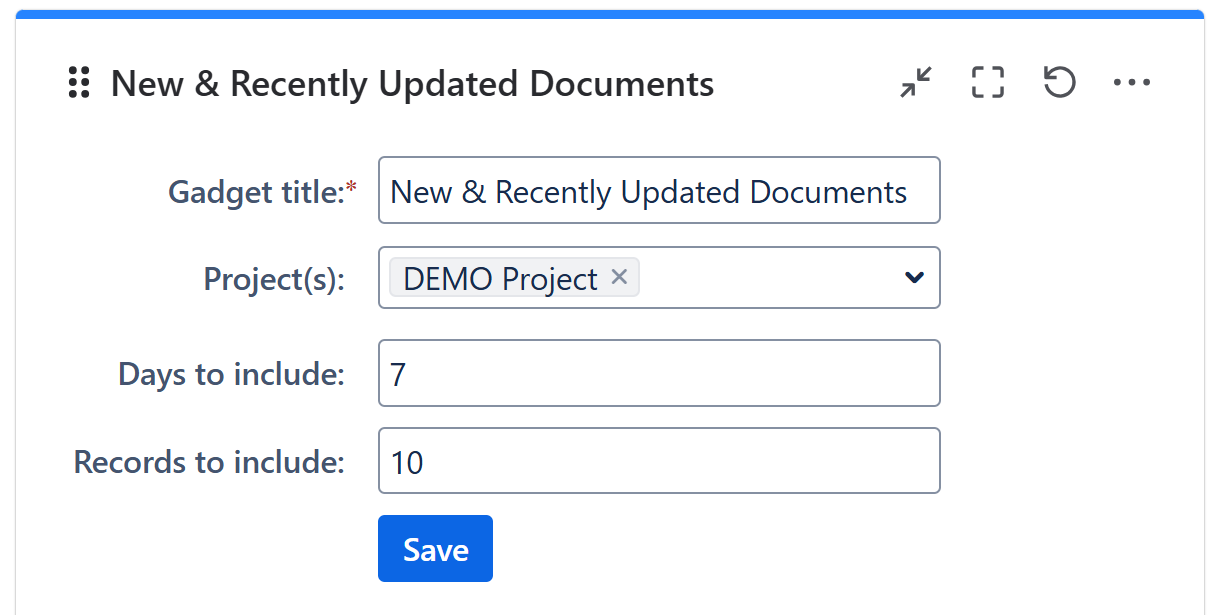Screen dimensions: 1216x615
Task: Expand the Project(s) dropdown chevron
Action: tap(914, 278)
